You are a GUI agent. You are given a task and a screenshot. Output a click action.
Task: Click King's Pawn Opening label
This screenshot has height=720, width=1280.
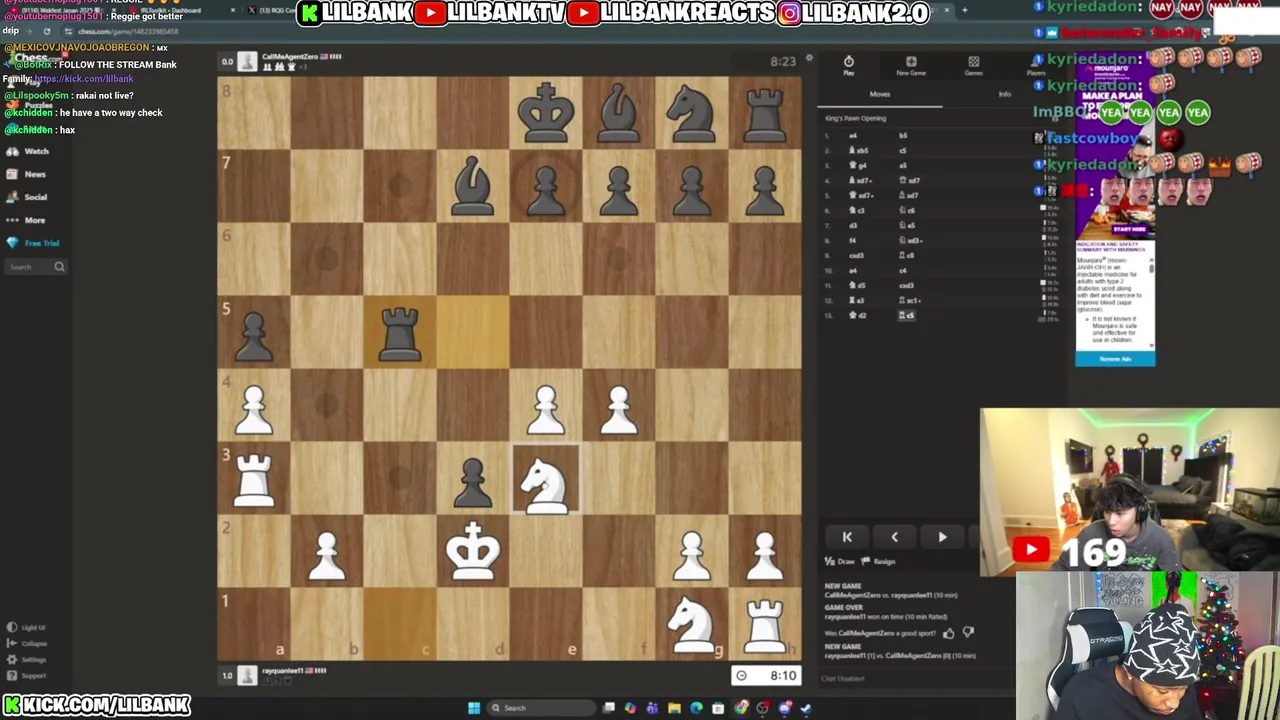pos(855,118)
